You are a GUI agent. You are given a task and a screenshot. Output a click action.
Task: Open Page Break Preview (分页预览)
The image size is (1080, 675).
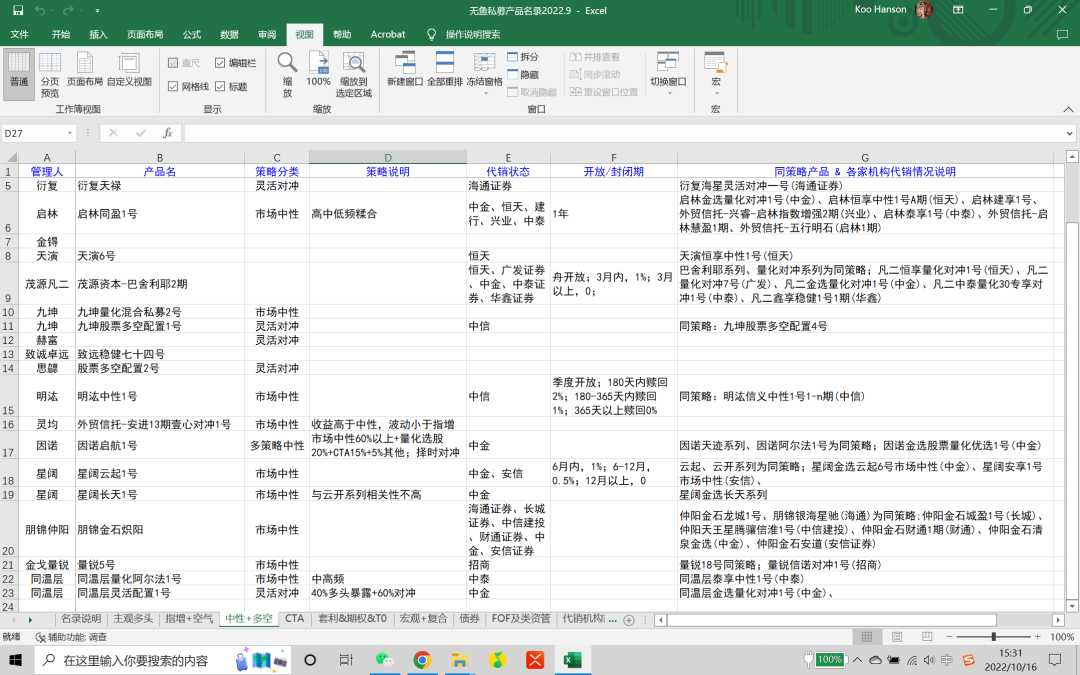point(50,74)
